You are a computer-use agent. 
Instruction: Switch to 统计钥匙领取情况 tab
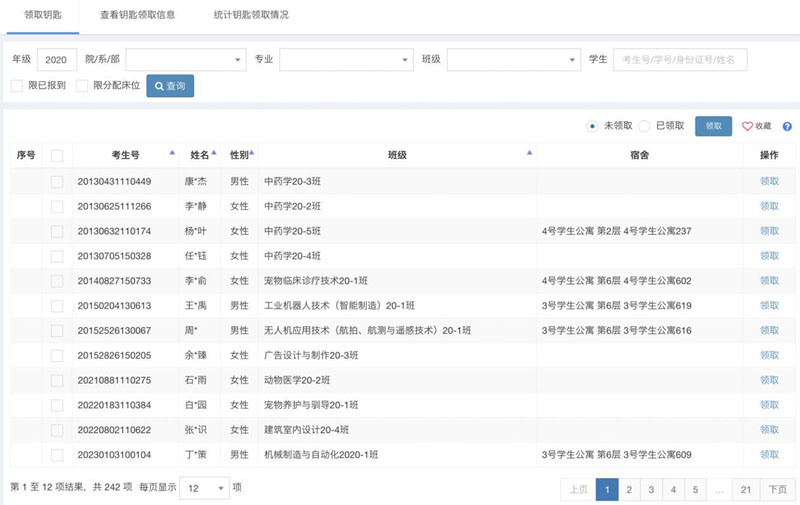pyautogui.click(x=251, y=17)
